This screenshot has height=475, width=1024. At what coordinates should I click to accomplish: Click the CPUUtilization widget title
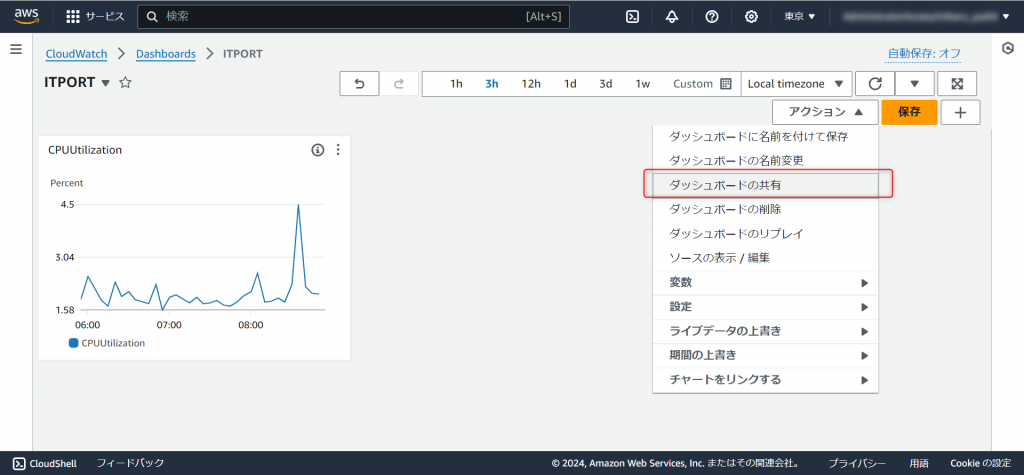click(85, 150)
